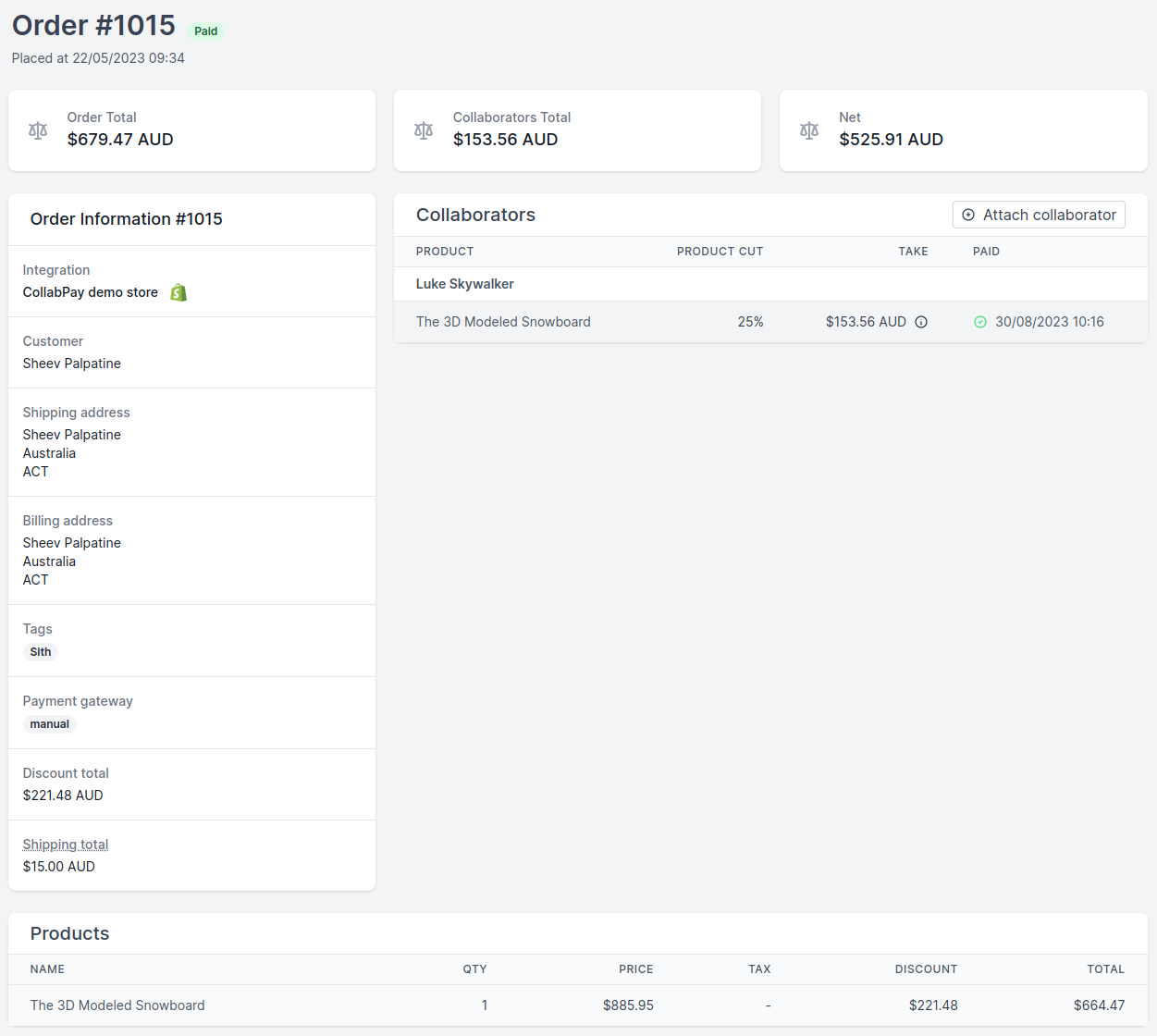Click the placed at 22/05/2023 09:34 text
This screenshot has width=1157, height=1036.
click(98, 58)
